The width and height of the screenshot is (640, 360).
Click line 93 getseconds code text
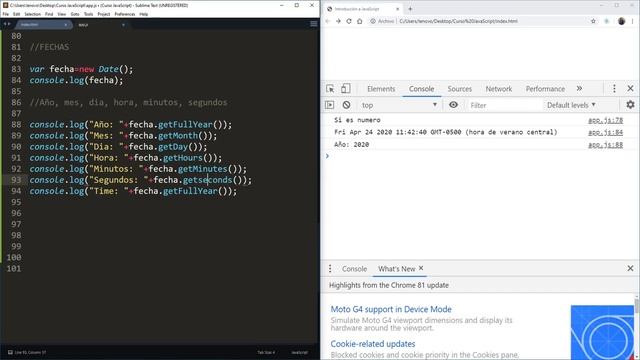[x=207, y=180]
